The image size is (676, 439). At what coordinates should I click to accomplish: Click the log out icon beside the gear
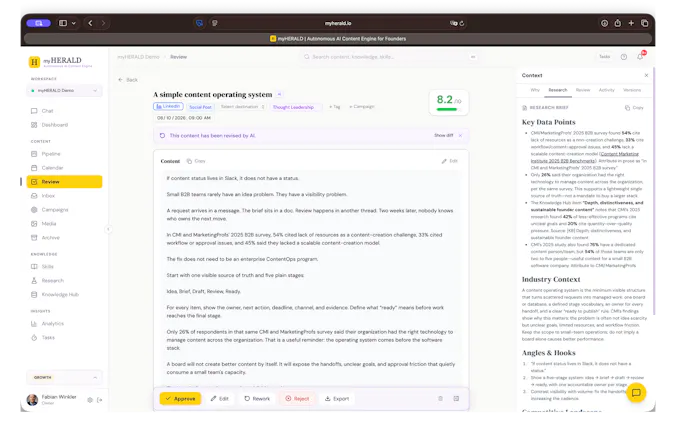click(x=100, y=400)
